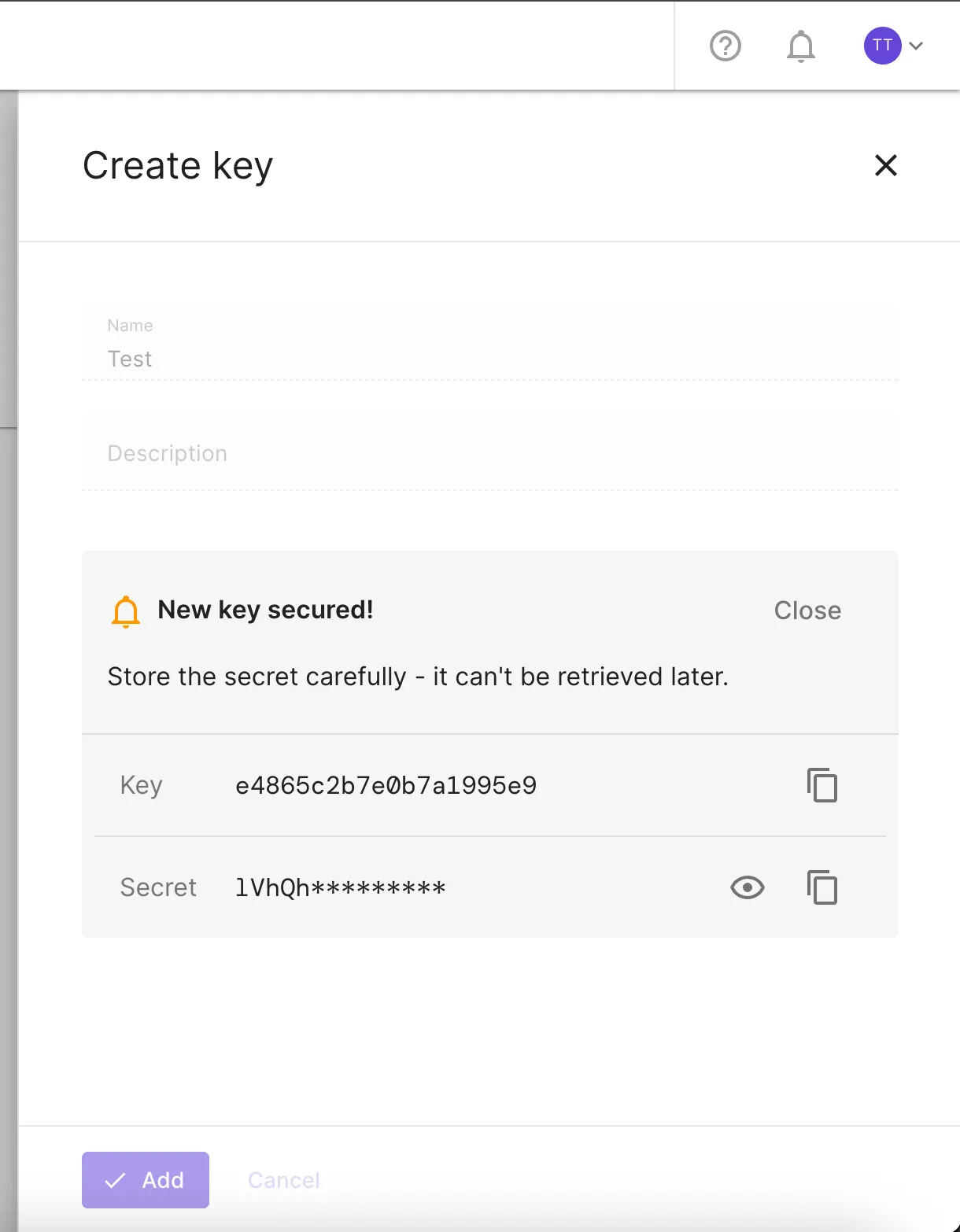
Task: Click the "New key secured!" heading
Action: (265, 610)
